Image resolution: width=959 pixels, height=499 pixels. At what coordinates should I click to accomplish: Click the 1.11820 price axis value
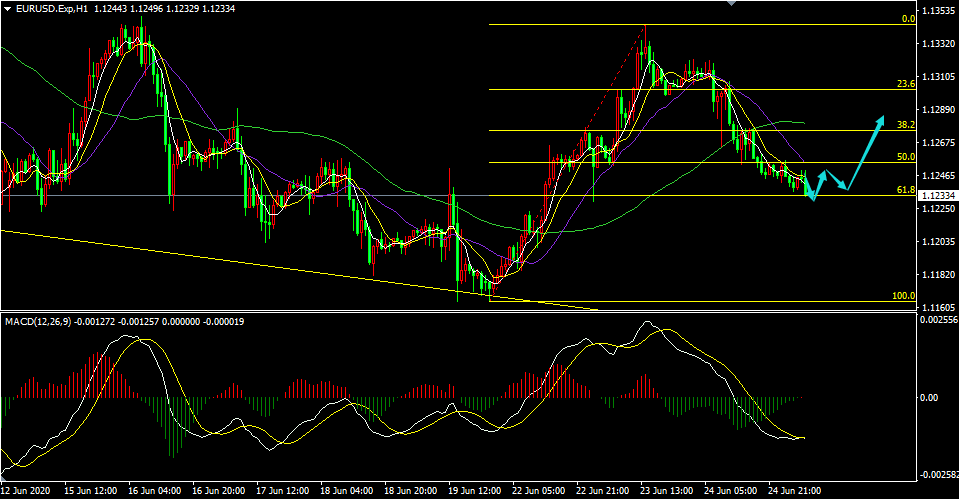pyautogui.click(x=936, y=275)
